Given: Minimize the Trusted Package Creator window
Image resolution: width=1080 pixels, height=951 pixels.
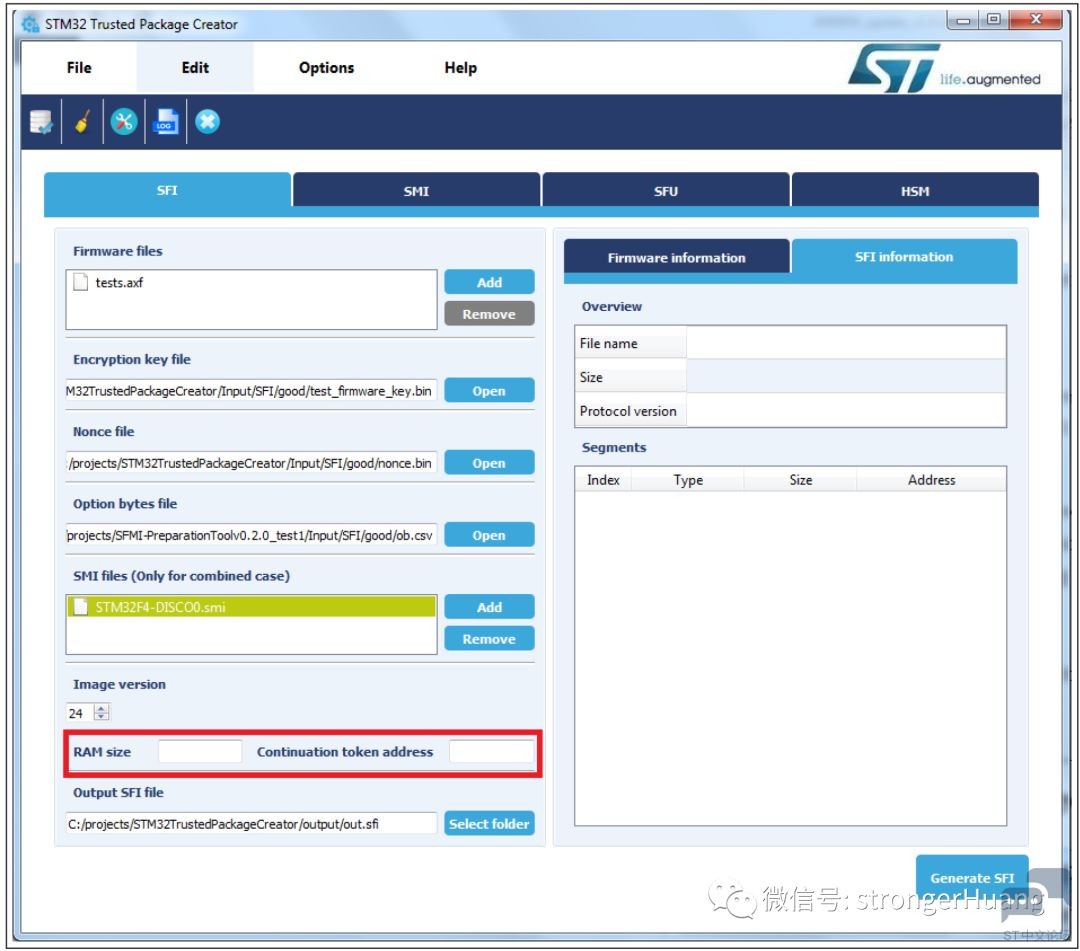Looking at the screenshot, I should coord(964,19).
